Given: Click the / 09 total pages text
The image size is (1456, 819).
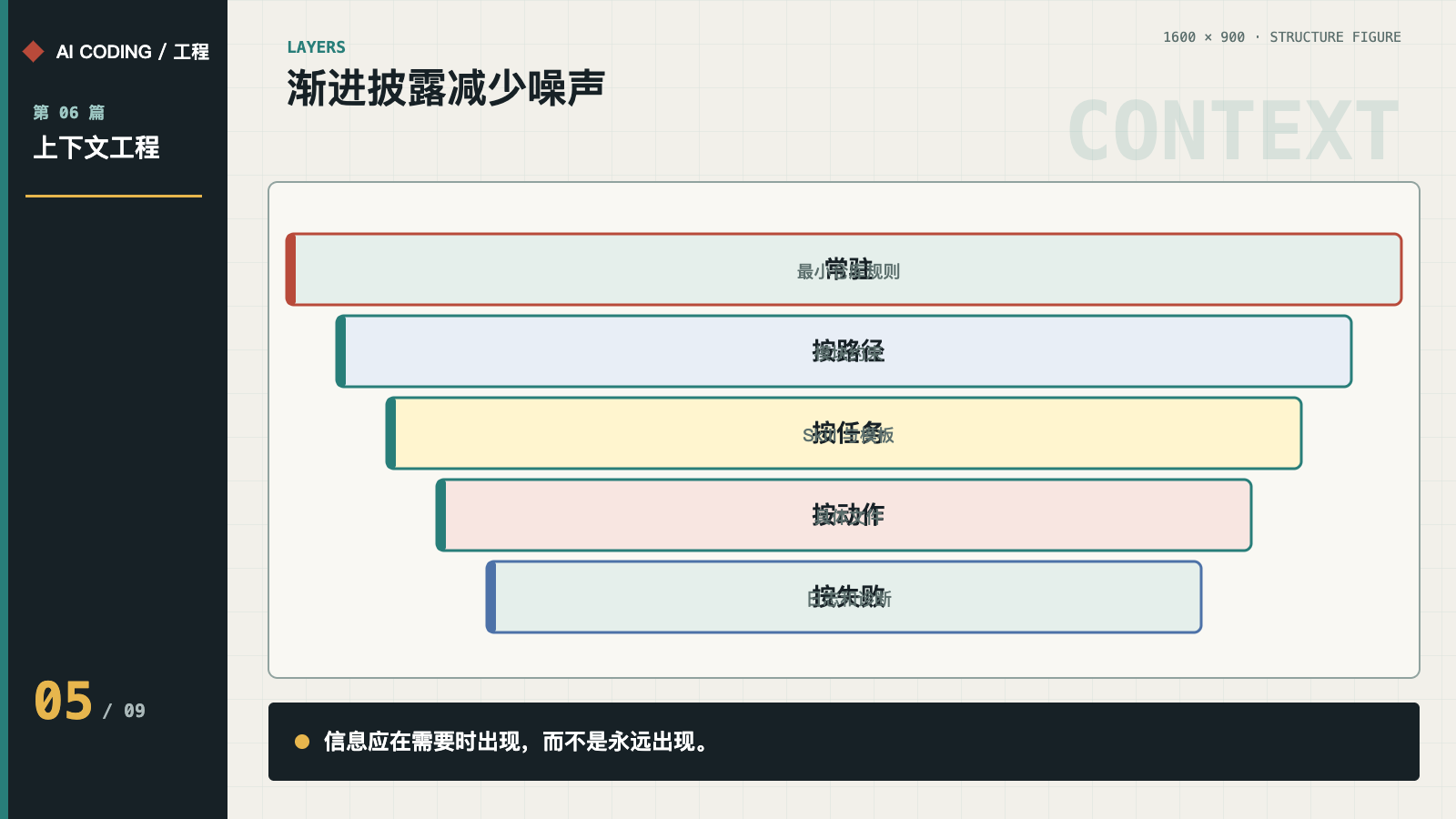Looking at the screenshot, I should (x=124, y=711).
